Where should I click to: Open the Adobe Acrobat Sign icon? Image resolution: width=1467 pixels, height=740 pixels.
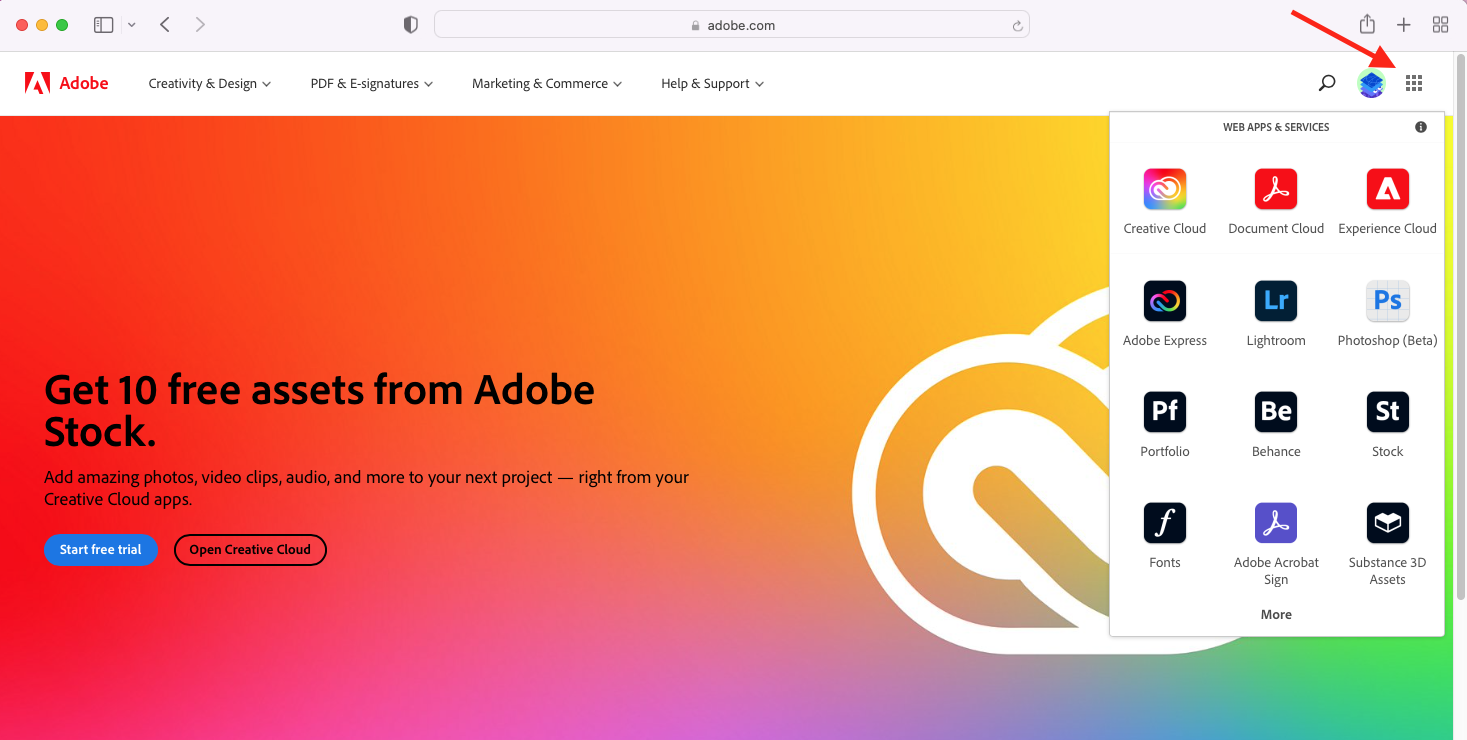pyautogui.click(x=1276, y=522)
